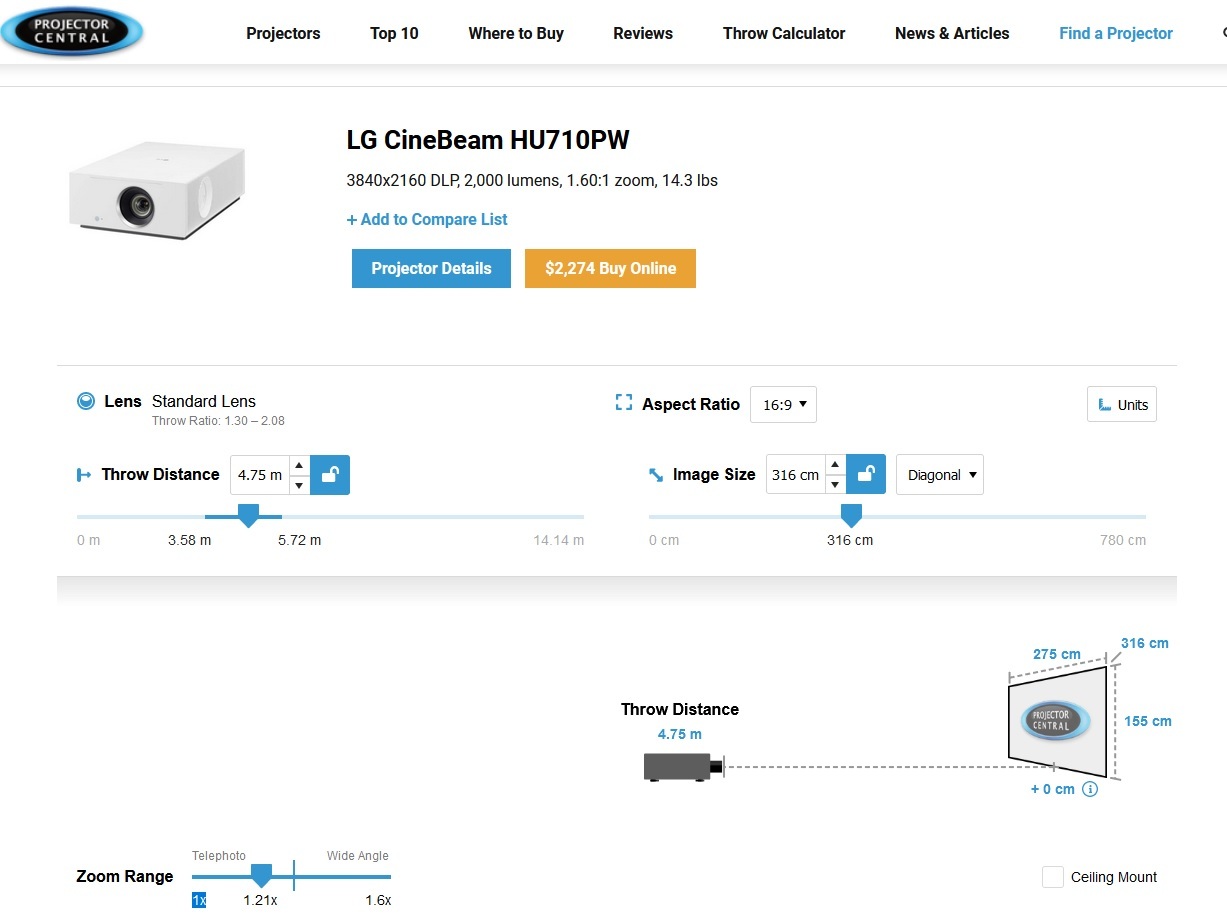Screen dimensions: 1227x917
Task: Open the Projectors menu
Action: coord(283,33)
